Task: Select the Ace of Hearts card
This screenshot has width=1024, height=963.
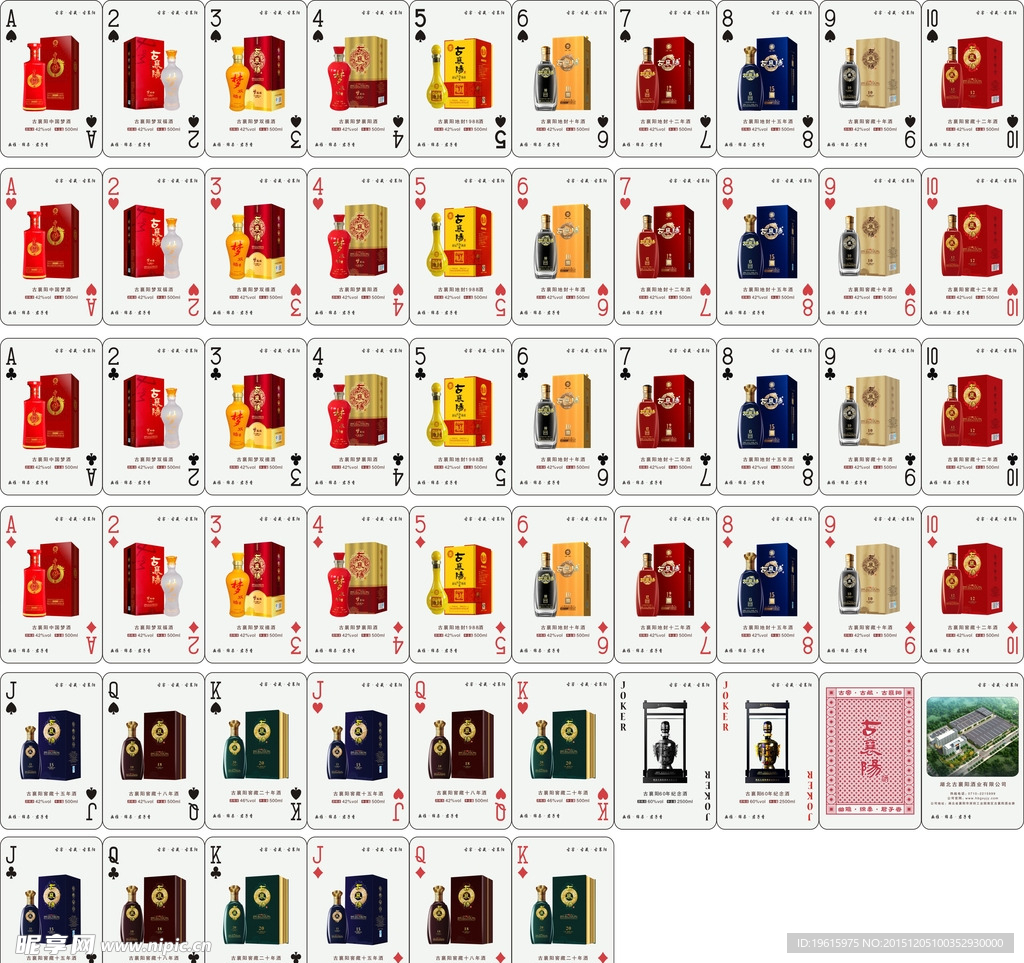Action: (52, 247)
